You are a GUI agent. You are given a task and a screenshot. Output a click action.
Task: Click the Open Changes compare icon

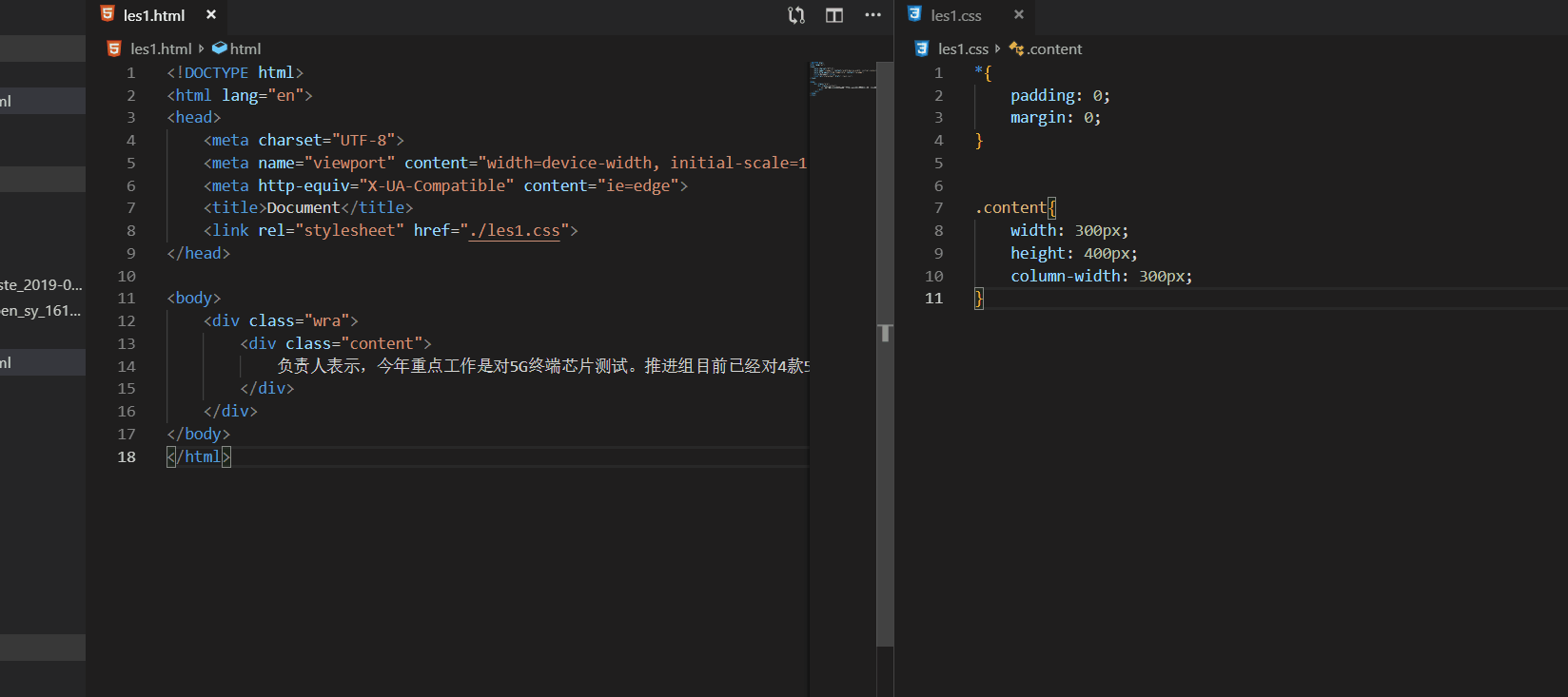pos(796,15)
